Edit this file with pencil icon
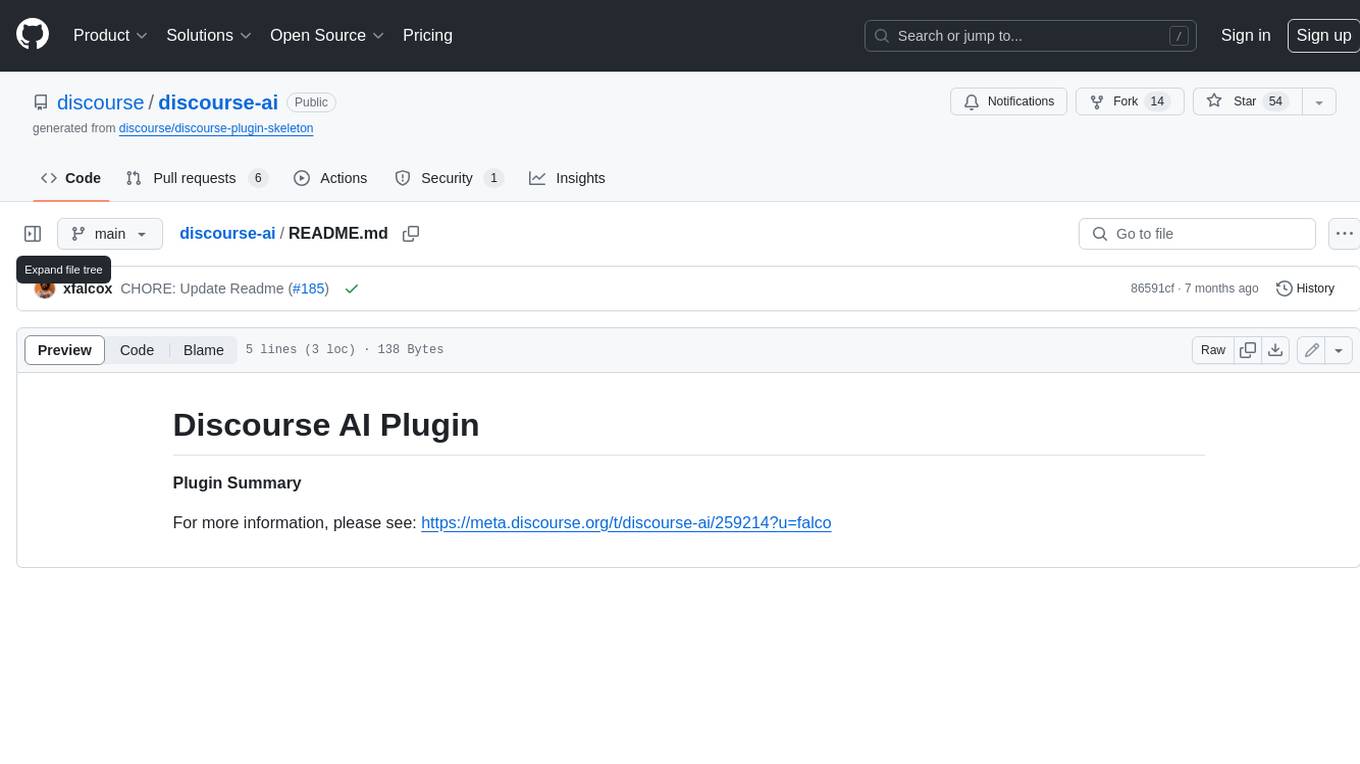Viewport: 1360px width, 764px height. (x=1311, y=350)
